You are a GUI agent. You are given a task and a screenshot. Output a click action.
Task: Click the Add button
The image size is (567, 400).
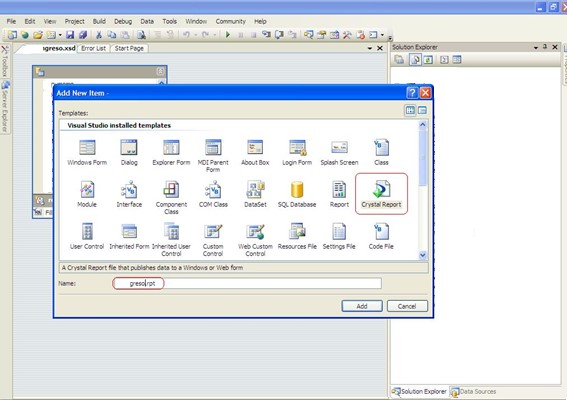[362, 306]
